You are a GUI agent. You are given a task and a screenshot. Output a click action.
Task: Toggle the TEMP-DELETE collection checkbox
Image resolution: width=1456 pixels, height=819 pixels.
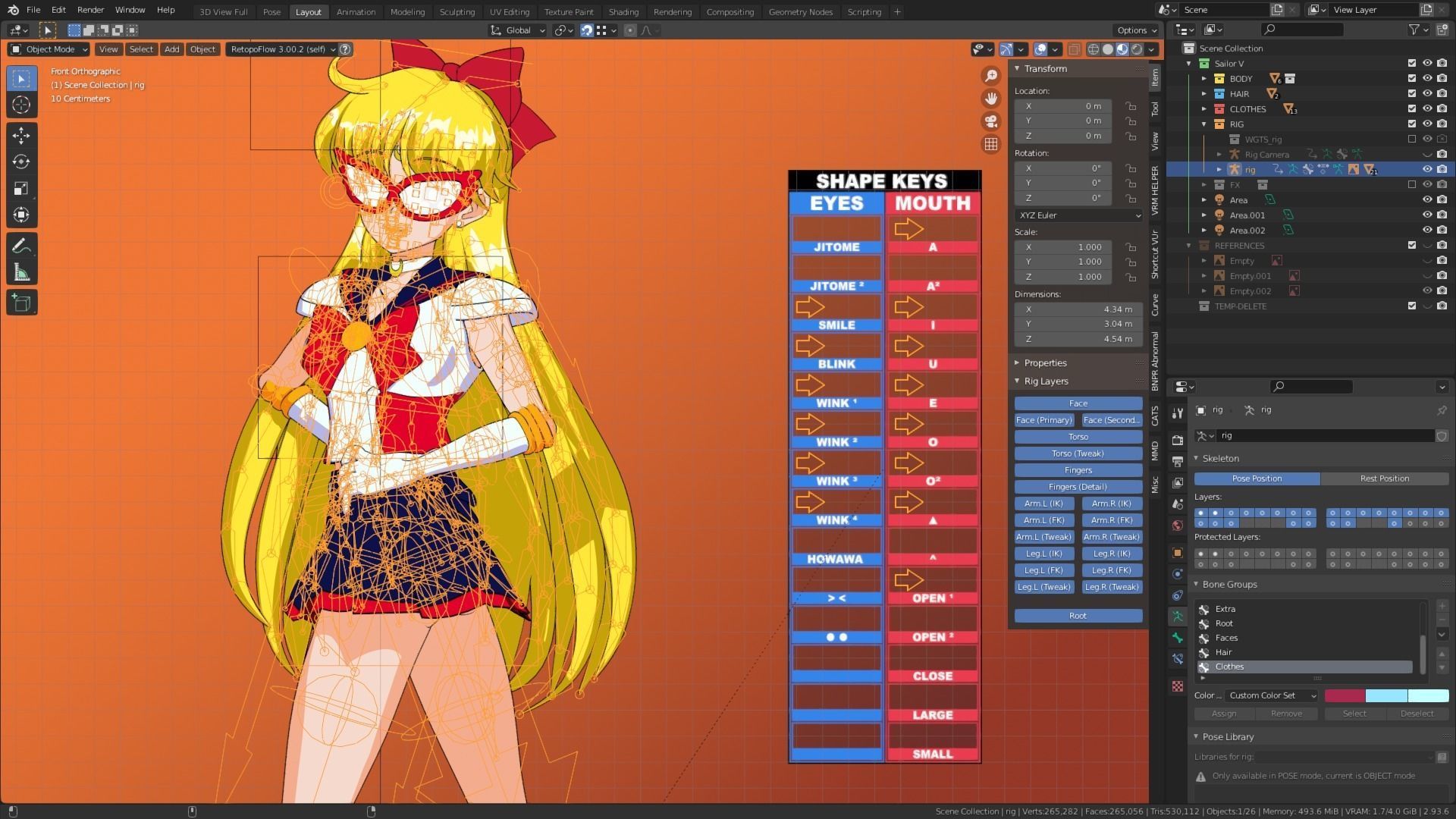click(1411, 306)
